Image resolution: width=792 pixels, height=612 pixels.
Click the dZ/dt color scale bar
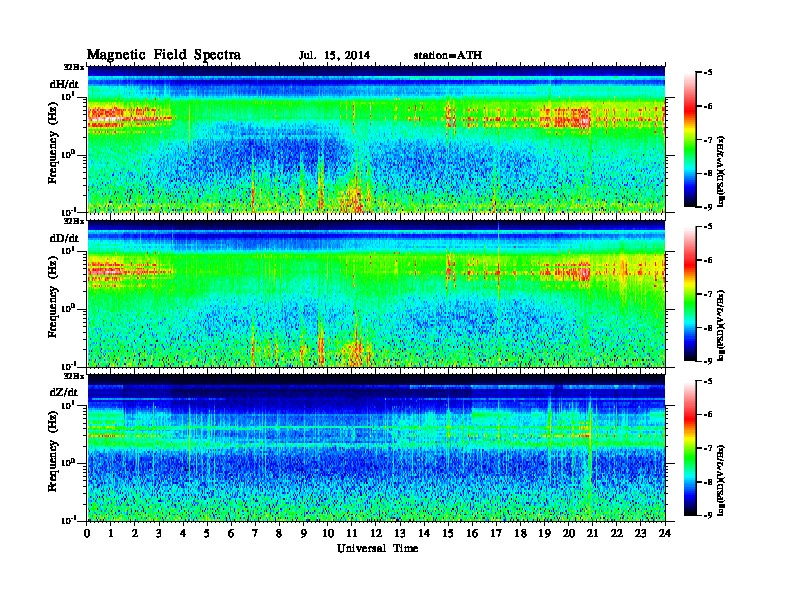pyautogui.click(x=689, y=448)
